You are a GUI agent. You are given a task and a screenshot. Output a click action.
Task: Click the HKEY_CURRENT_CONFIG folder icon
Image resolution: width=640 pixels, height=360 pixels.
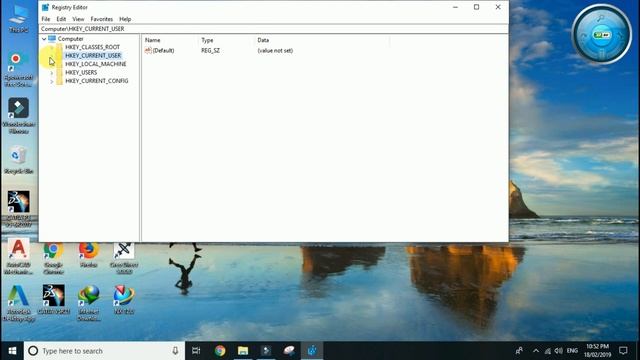(60, 81)
